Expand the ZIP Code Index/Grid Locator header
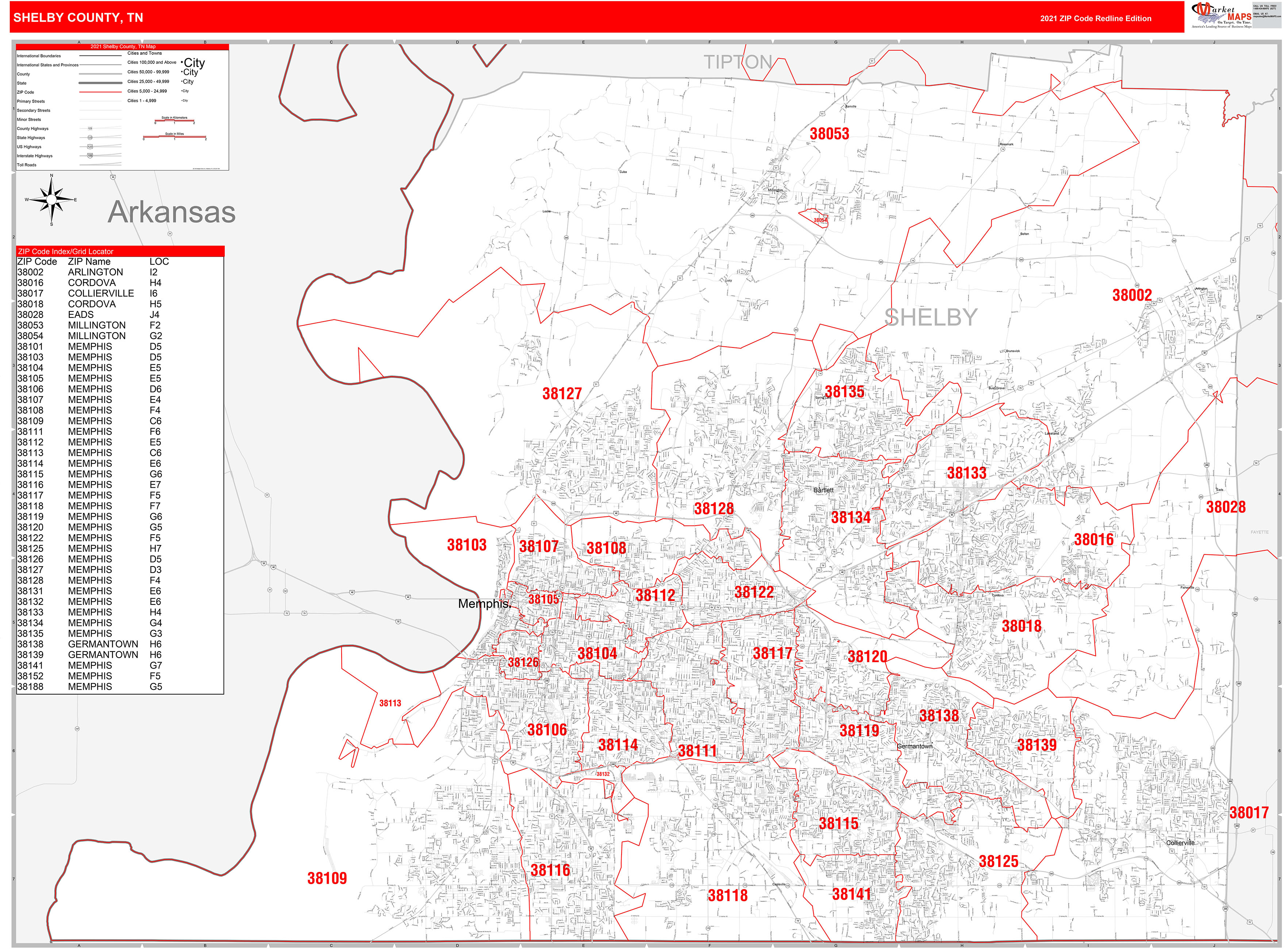The image size is (1288, 949). (x=66, y=251)
